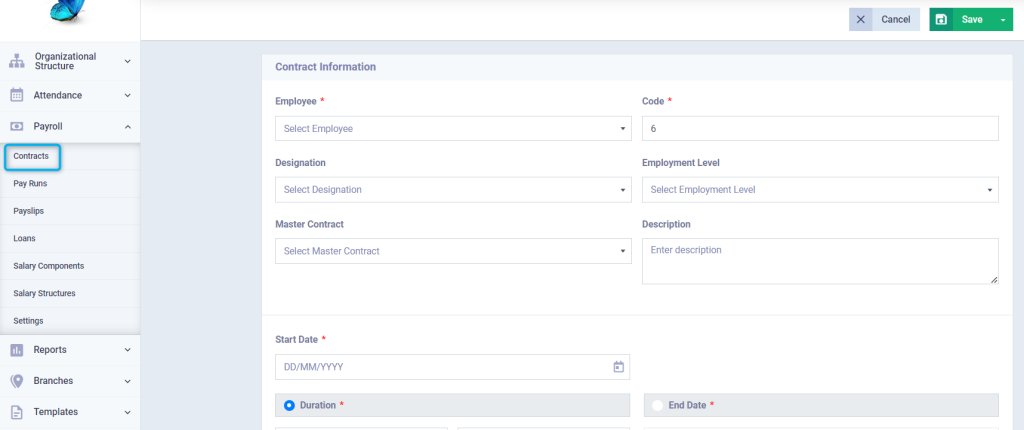Click the Save floppy disk icon

(x=941, y=20)
